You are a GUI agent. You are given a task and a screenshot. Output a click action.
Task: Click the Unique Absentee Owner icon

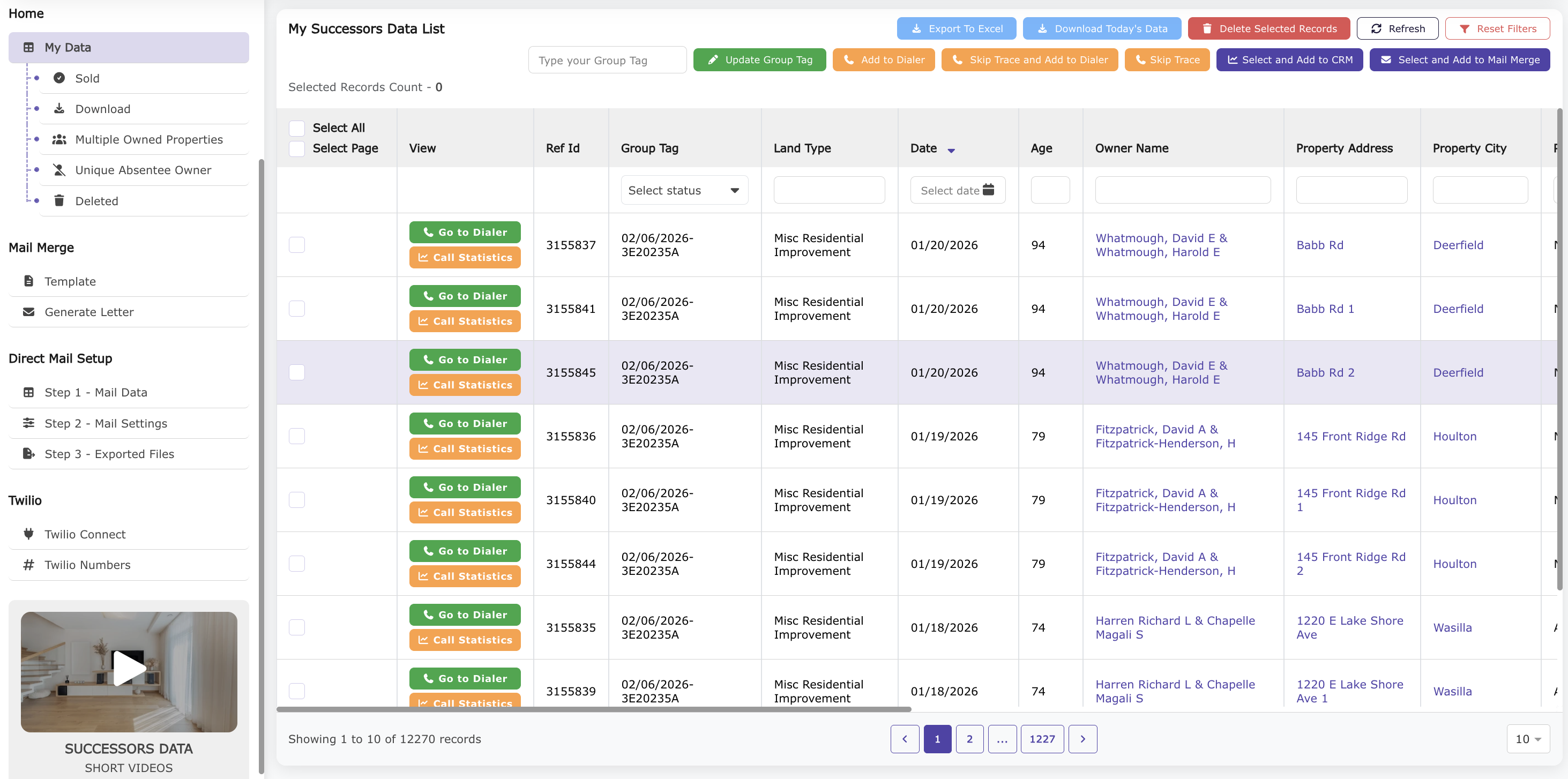(59, 170)
